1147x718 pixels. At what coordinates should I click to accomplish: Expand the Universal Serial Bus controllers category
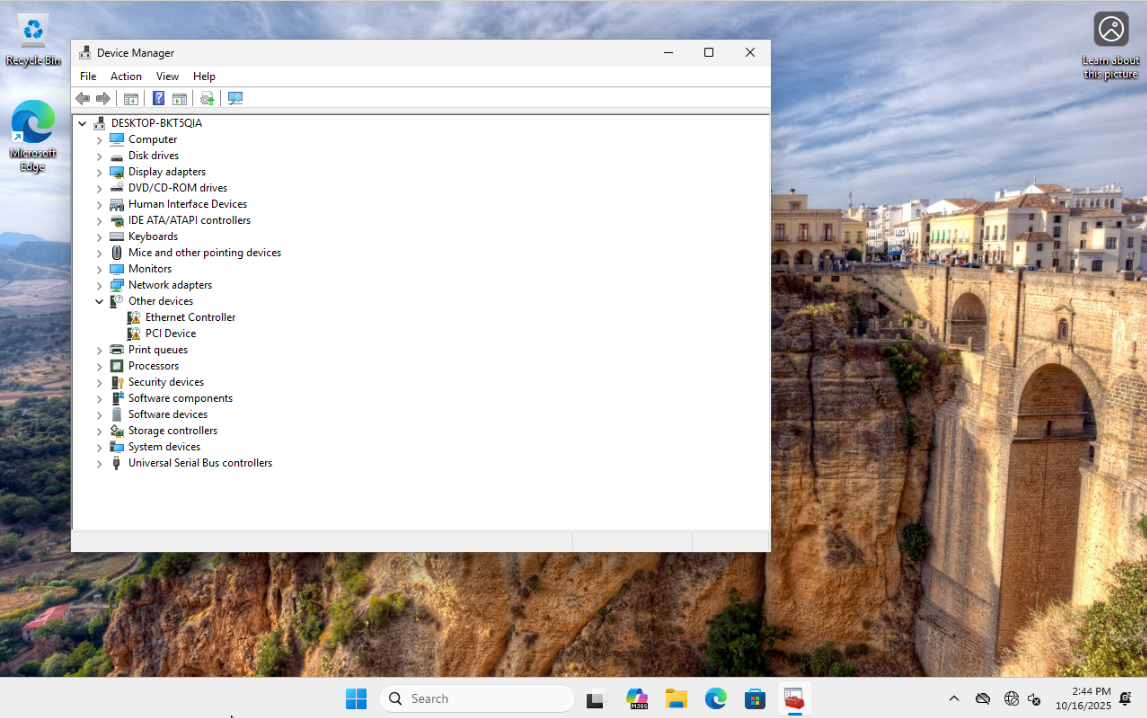pyautogui.click(x=99, y=464)
